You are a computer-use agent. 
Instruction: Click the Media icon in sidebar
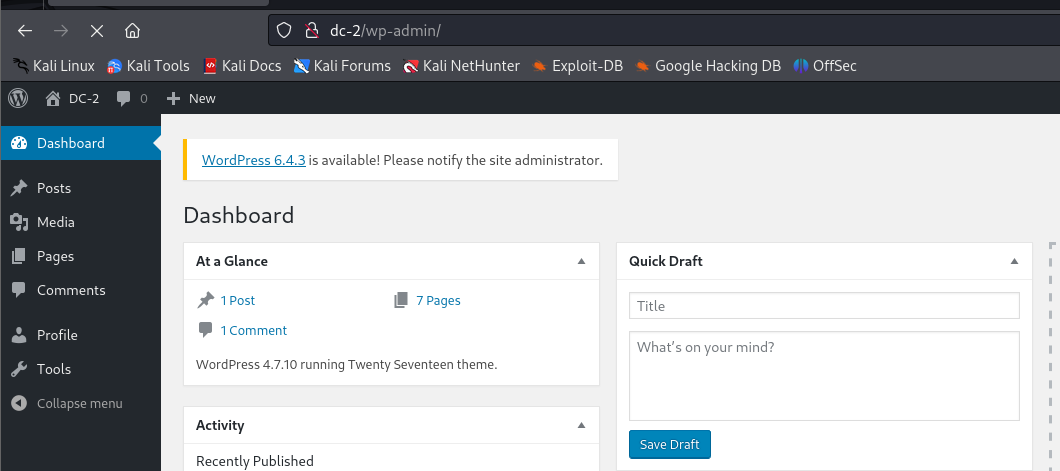[x=19, y=222]
